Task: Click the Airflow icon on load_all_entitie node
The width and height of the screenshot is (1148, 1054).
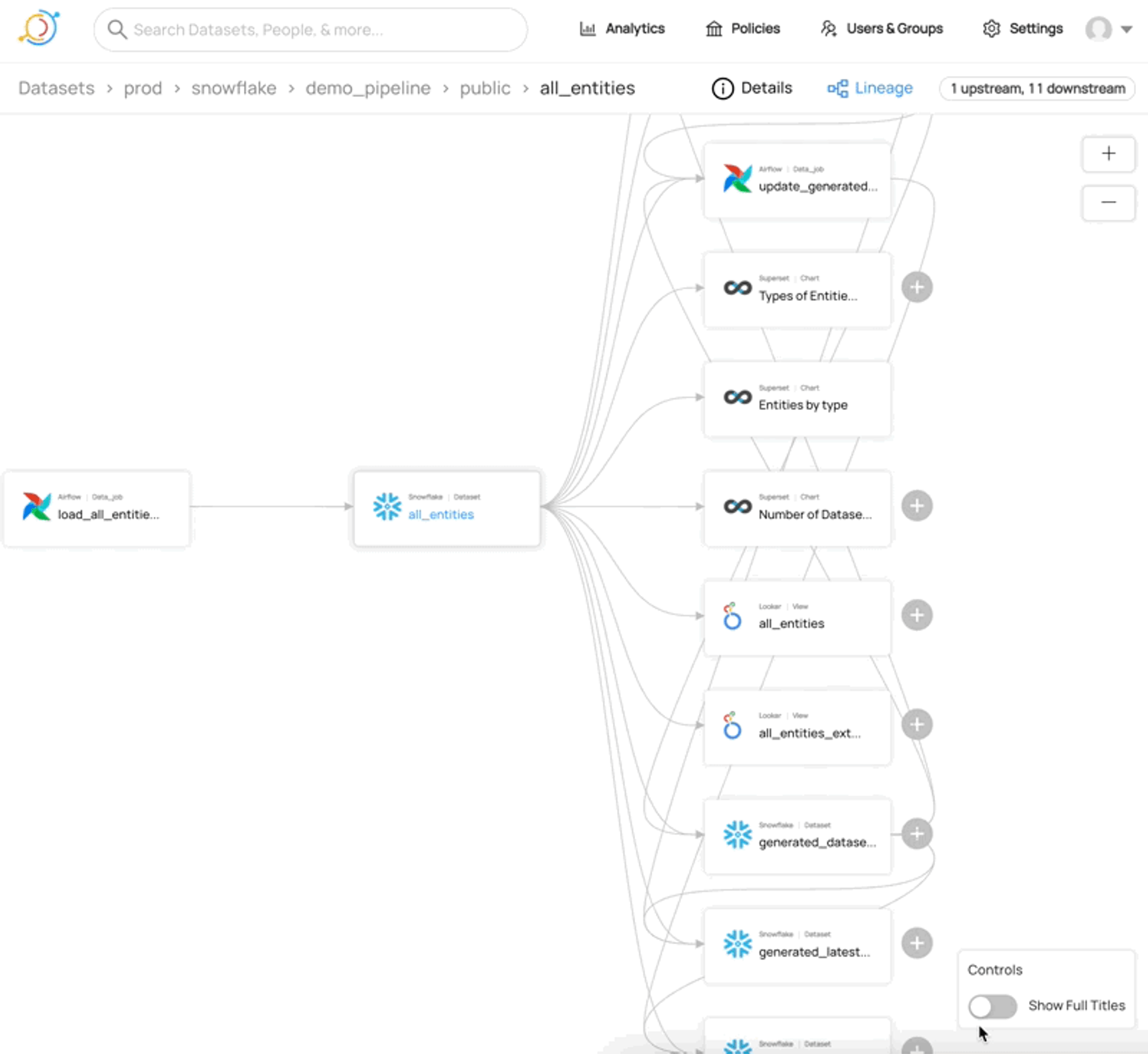Action: [x=36, y=507]
